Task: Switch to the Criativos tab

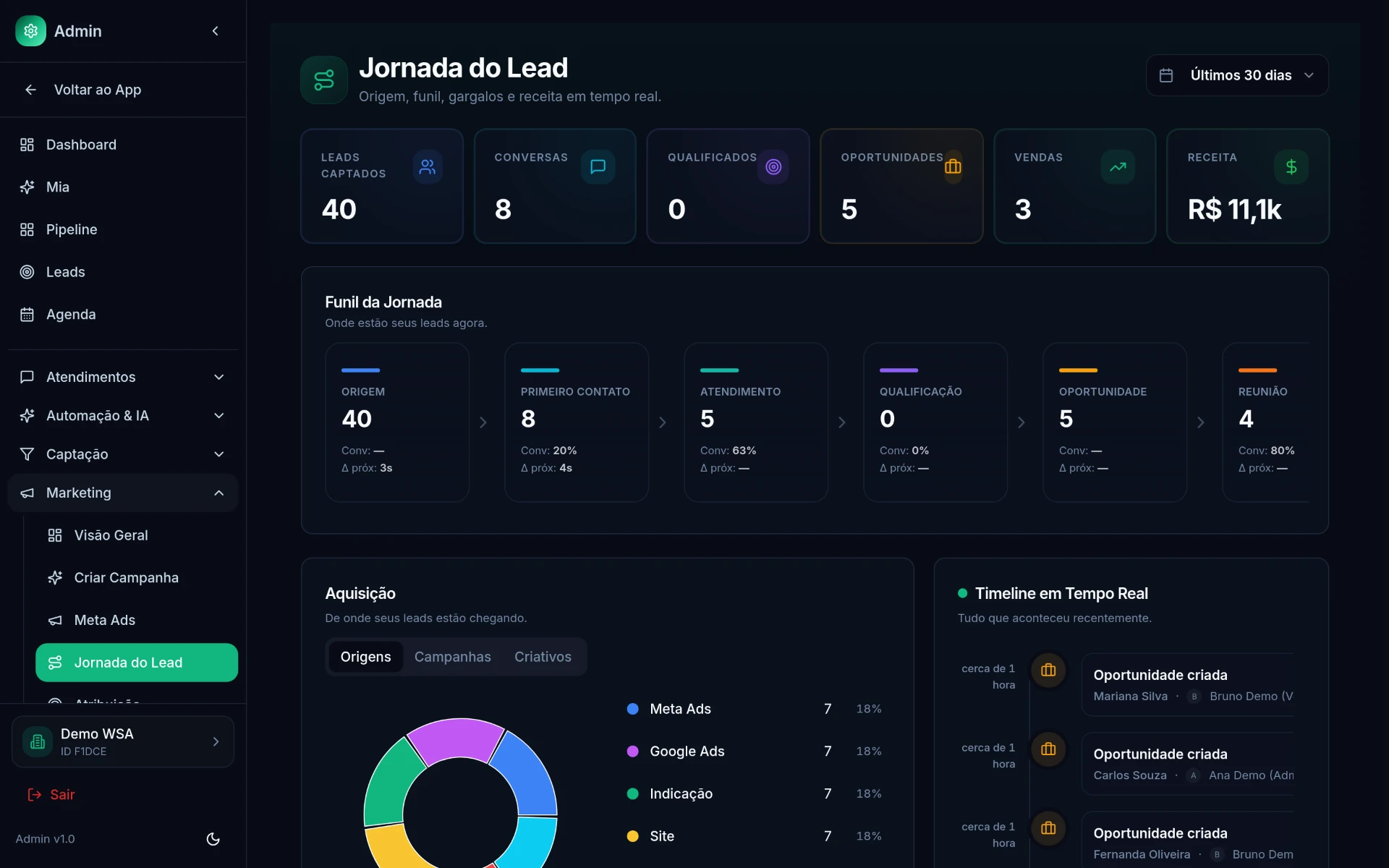Action: click(543, 657)
